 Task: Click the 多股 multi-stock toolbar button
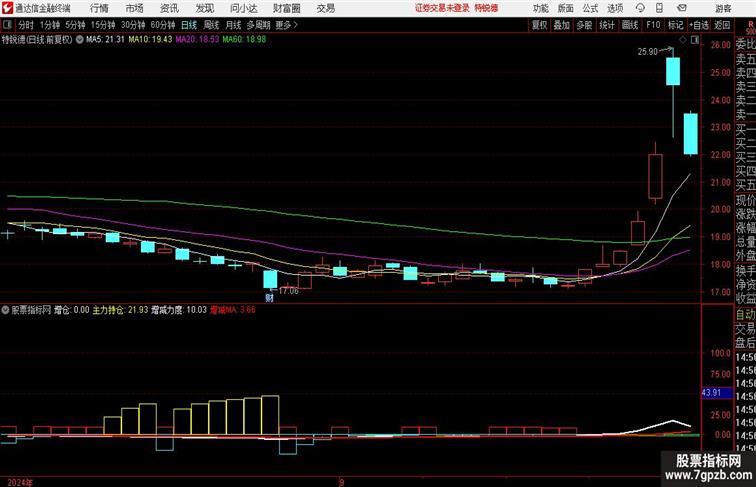[x=584, y=25]
